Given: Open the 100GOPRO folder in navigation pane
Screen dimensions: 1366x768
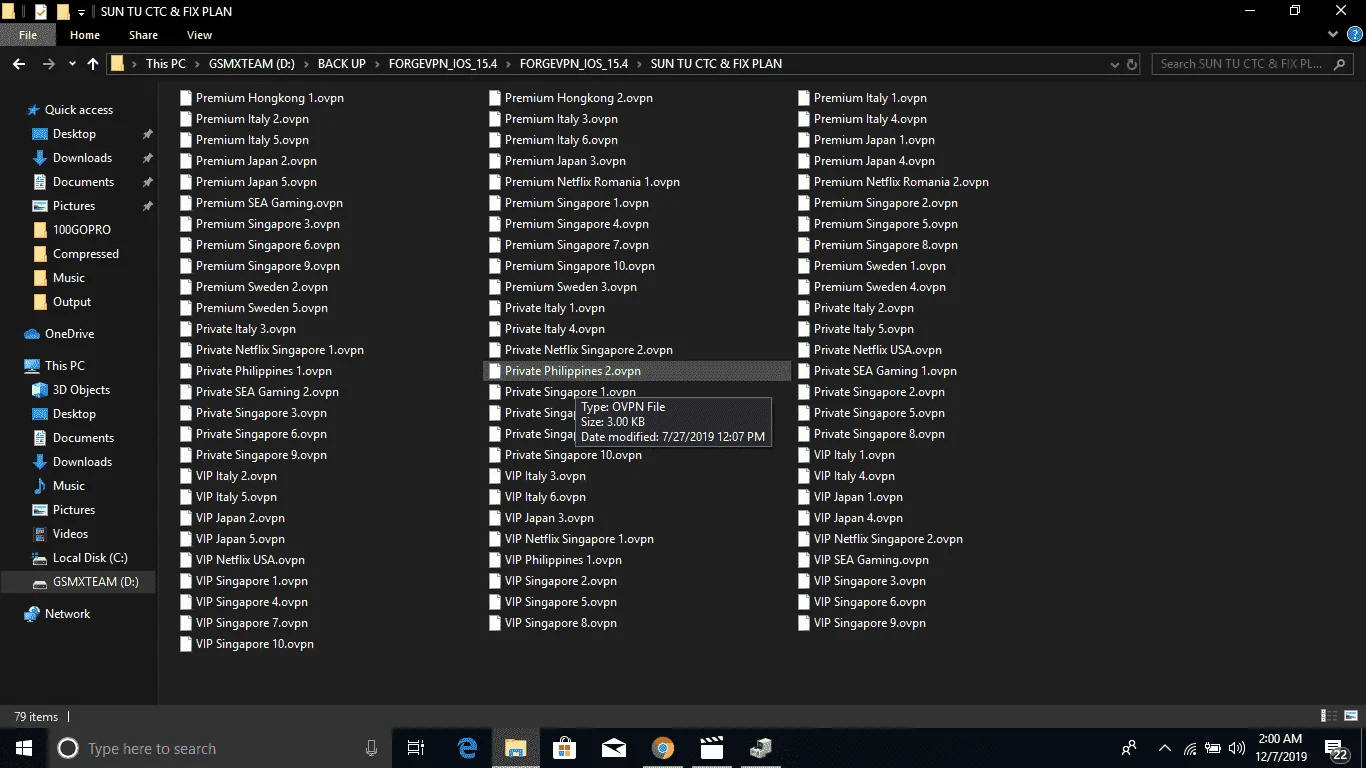Looking at the screenshot, I should (82, 230).
